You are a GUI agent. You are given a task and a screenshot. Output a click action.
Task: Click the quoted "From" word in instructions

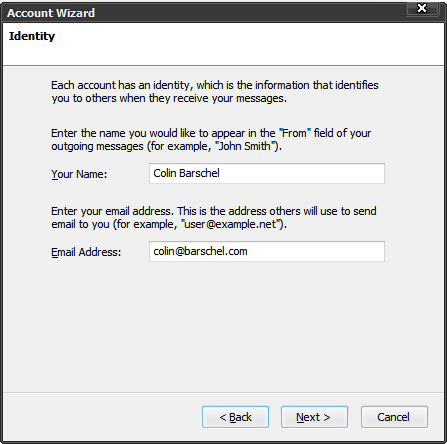[294, 133]
